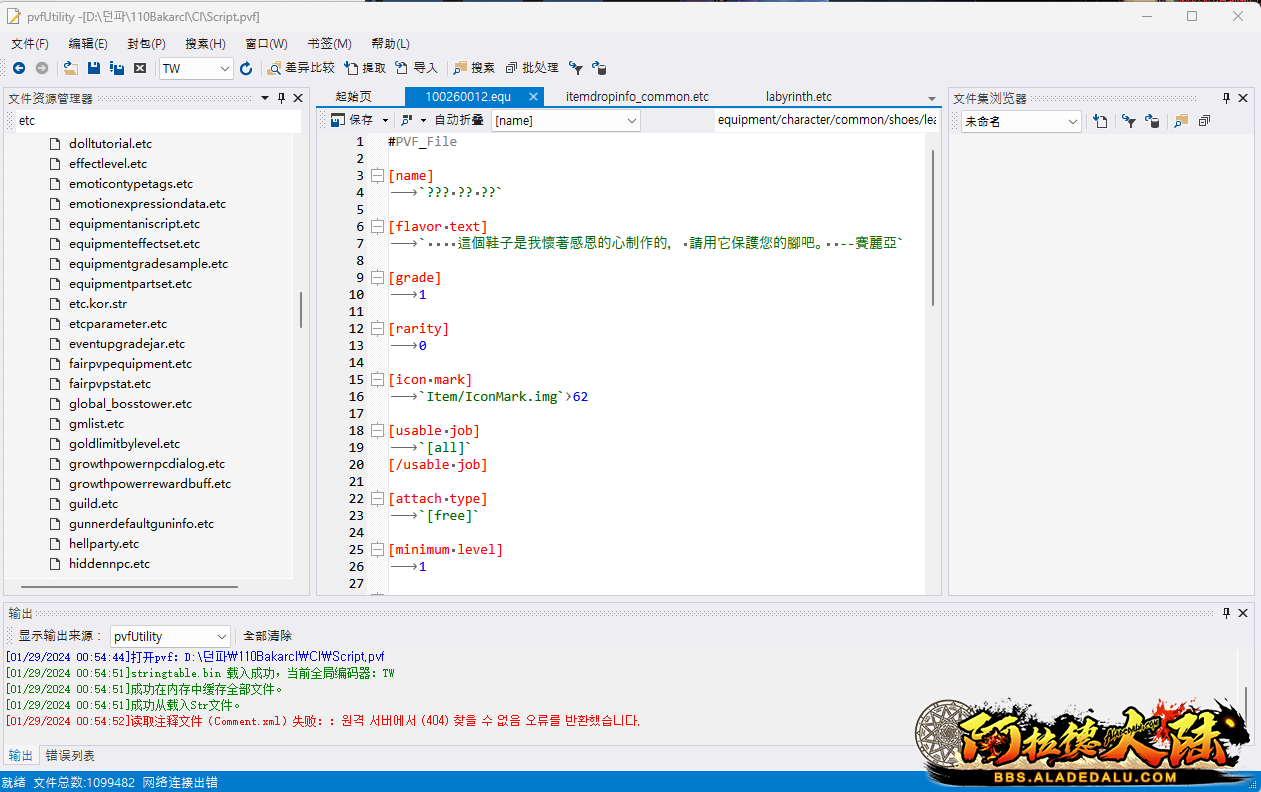Viewport: 1261px width, 792px height.
Task: Pin the 文件资源管理器 panel
Action: tap(281, 98)
